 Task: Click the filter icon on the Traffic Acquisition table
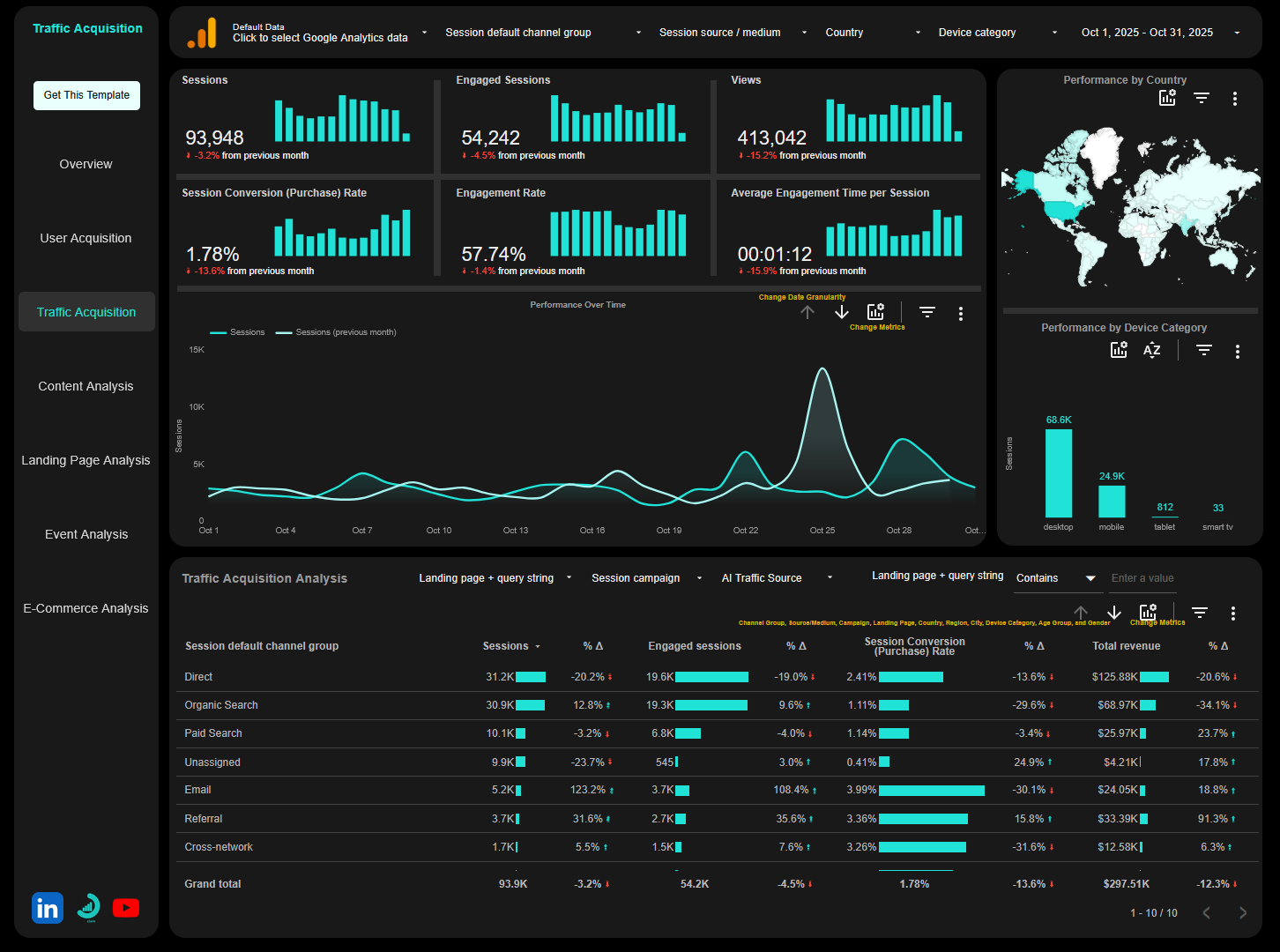(x=1199, y=612)
